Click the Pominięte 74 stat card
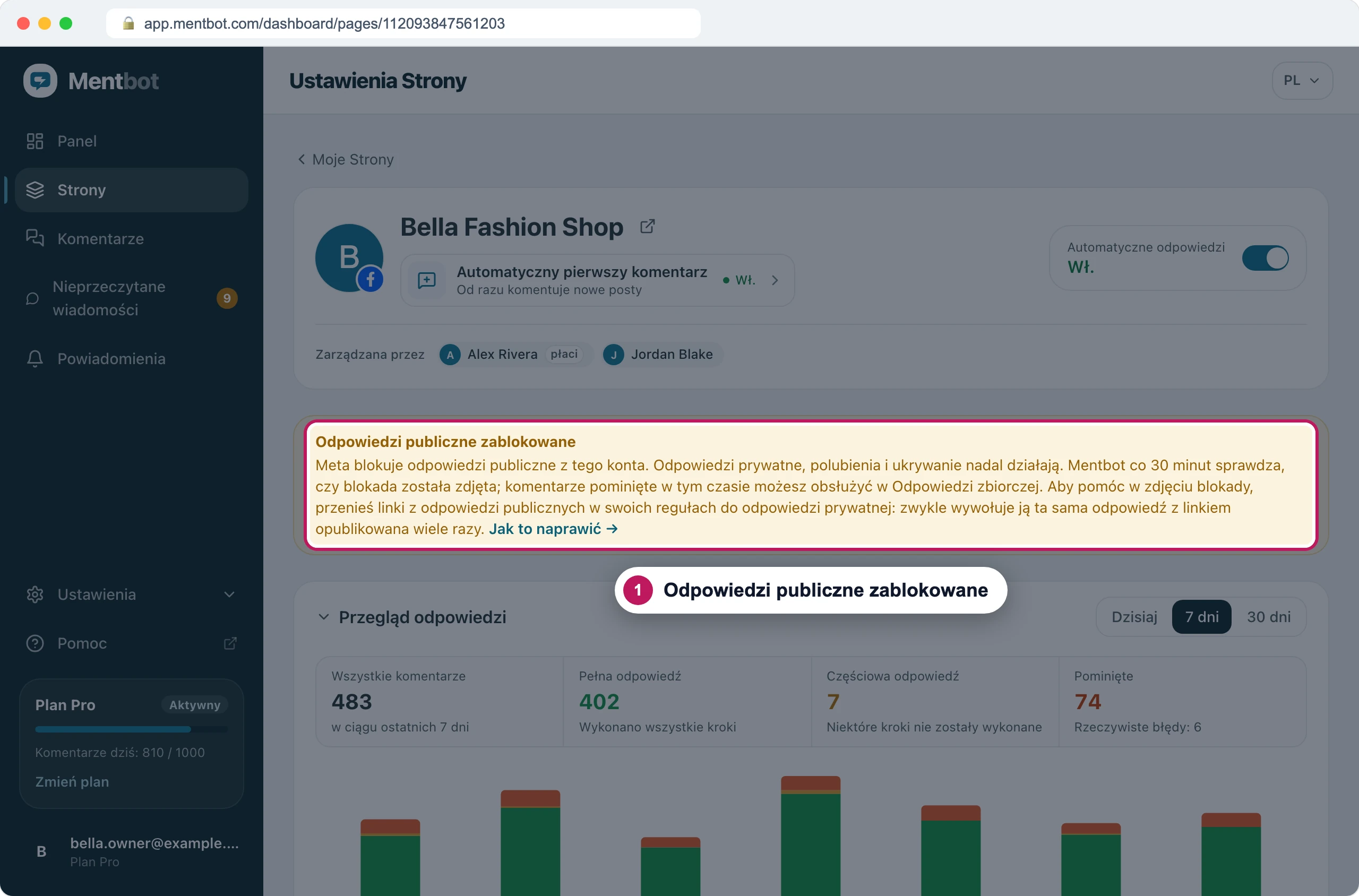Viewport: 1359px width, 896px height. [1181, 701]
